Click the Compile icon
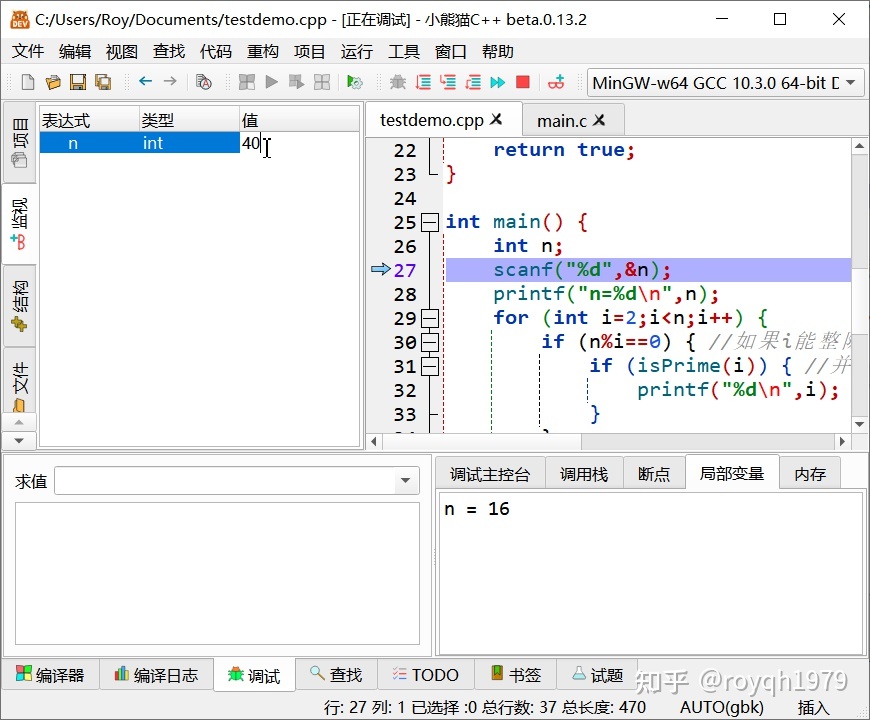 [246, 83]
